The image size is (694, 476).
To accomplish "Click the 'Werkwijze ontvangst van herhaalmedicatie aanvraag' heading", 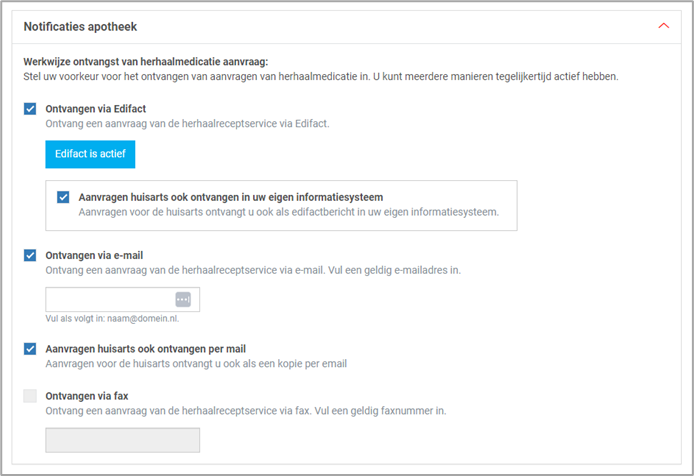I will 146,61.
